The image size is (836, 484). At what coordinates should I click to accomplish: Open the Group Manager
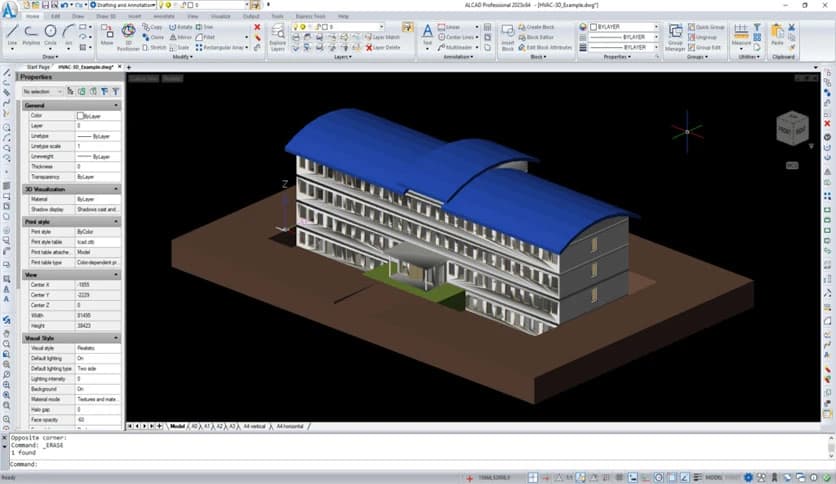click(x=676, y=36)
